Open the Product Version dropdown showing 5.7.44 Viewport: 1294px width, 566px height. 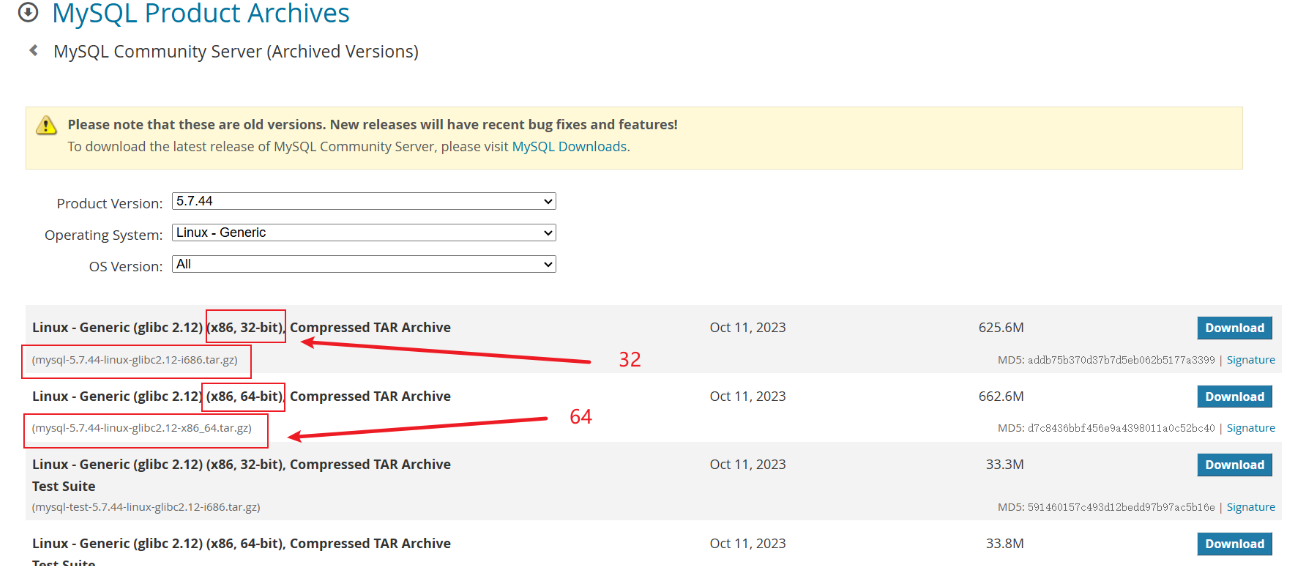(364, 201)
